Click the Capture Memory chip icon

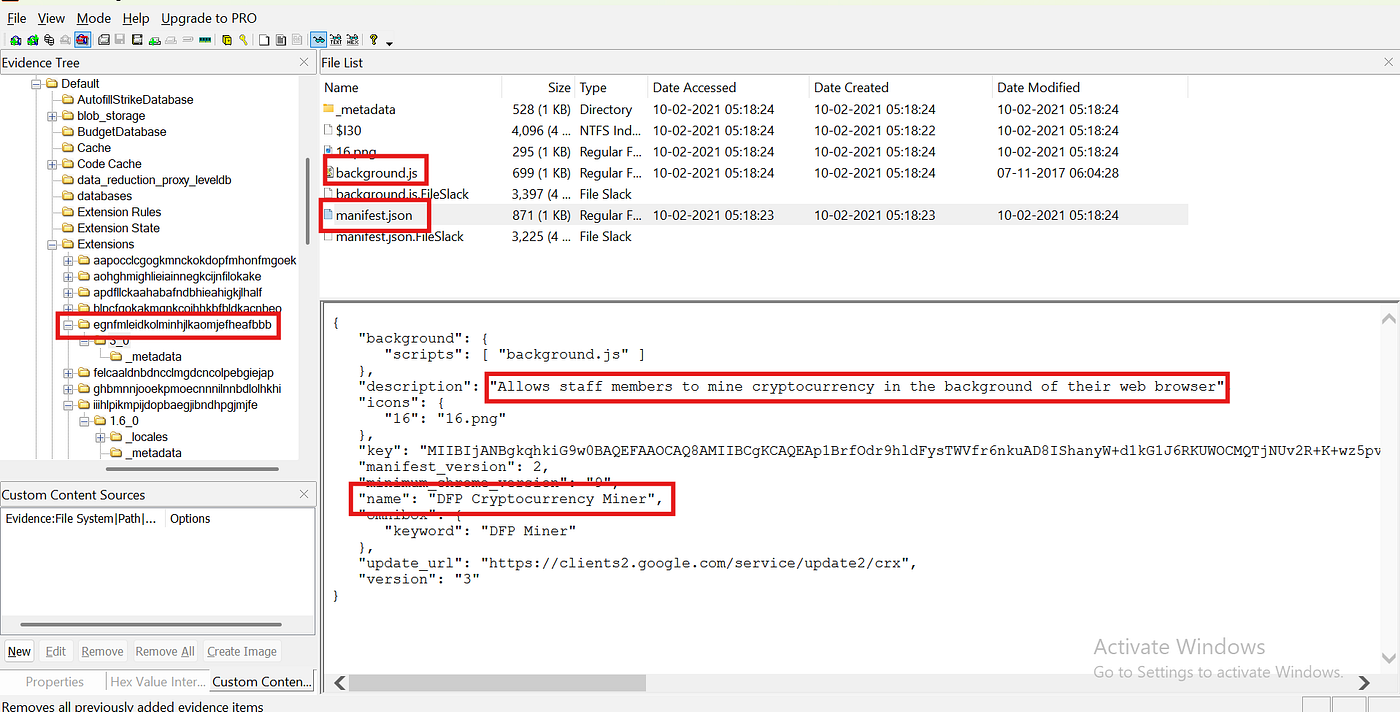[205, 40]
